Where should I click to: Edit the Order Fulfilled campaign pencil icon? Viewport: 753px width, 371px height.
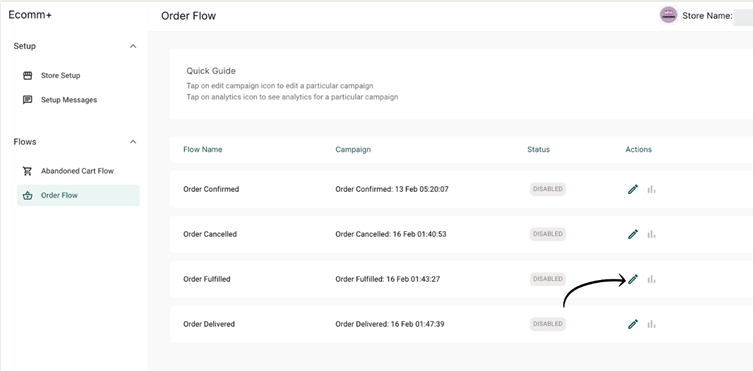(633, 279)
